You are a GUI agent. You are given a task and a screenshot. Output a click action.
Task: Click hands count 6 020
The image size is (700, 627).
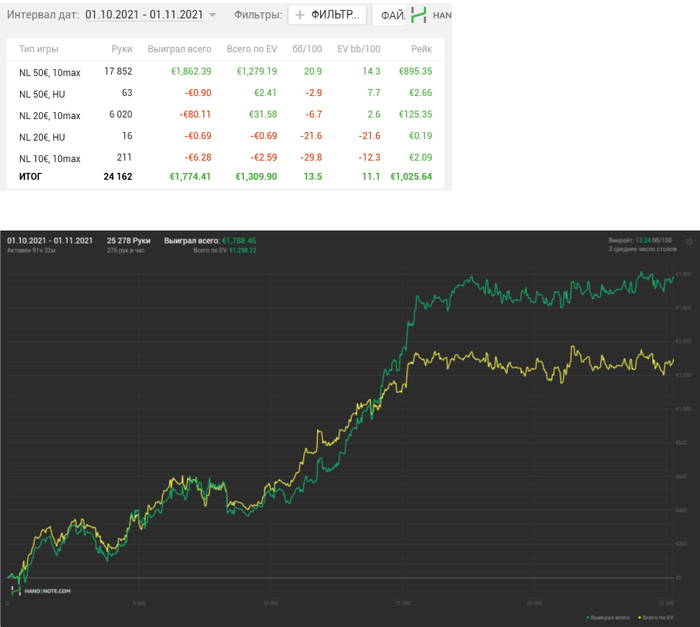tap(121, 114)
